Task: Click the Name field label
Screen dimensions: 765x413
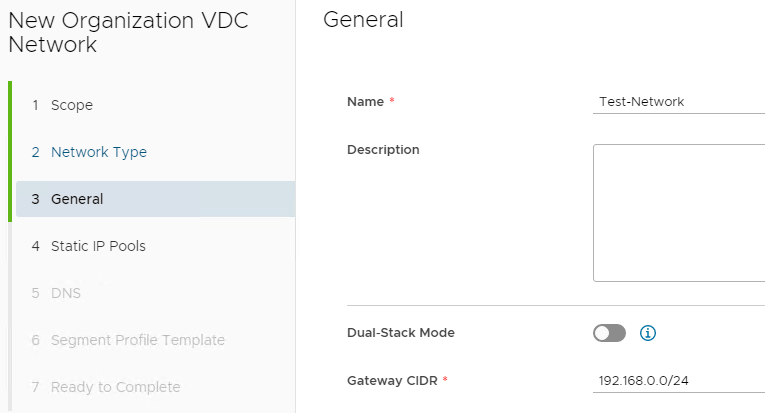Action: click(x=365, y=102)
